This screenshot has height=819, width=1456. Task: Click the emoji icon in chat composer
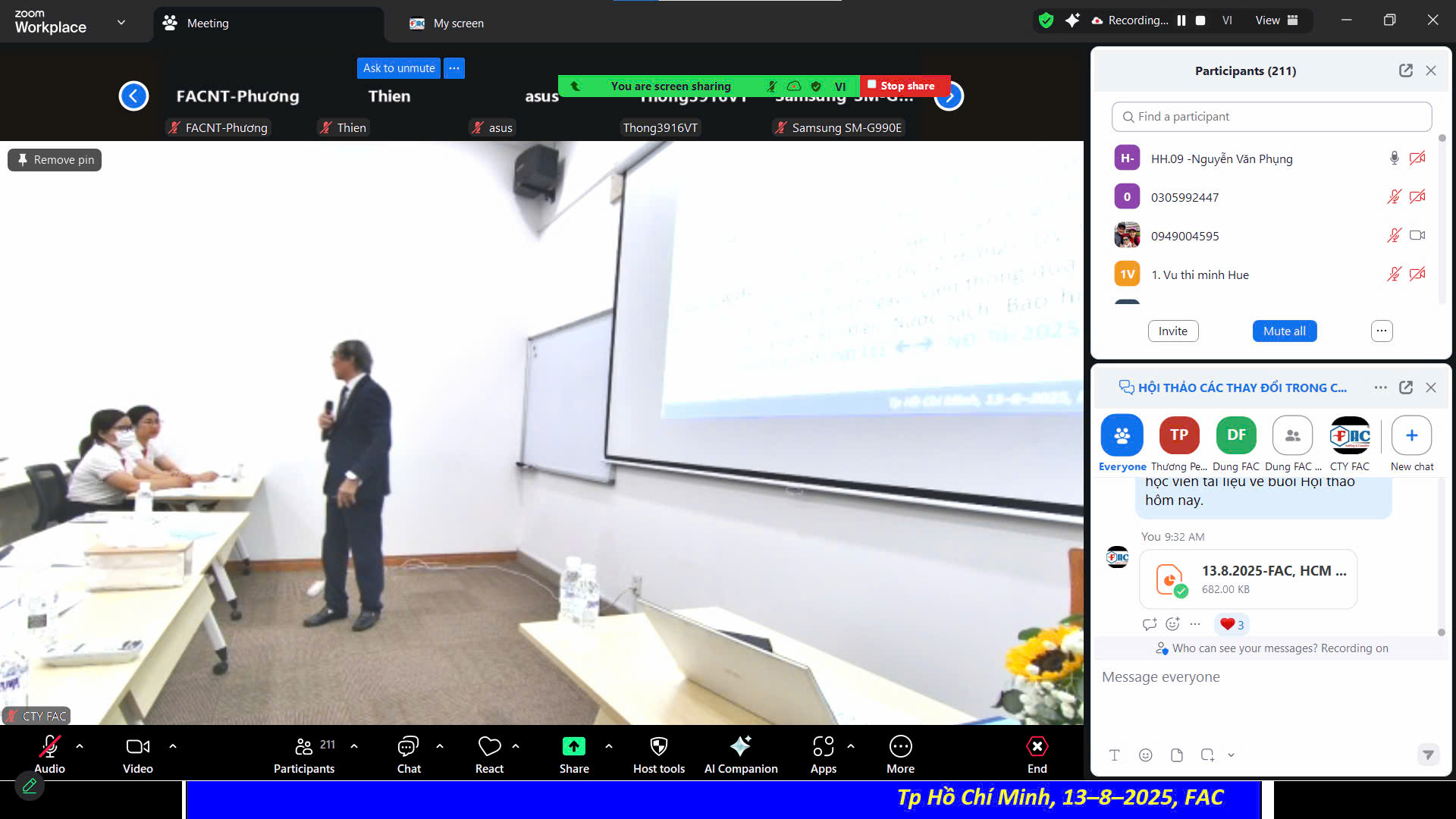tap(1145, 755)
